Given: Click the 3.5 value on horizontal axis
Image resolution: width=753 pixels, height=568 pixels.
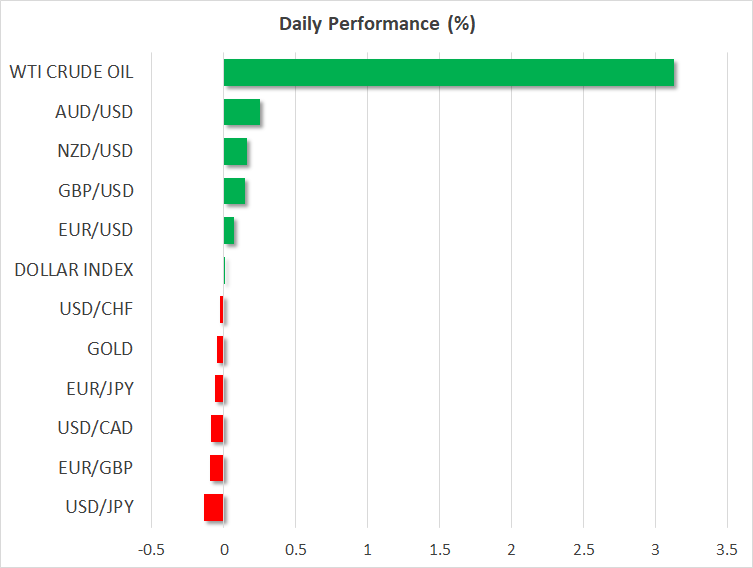Looking at the screenshot, I should (727, 549).
